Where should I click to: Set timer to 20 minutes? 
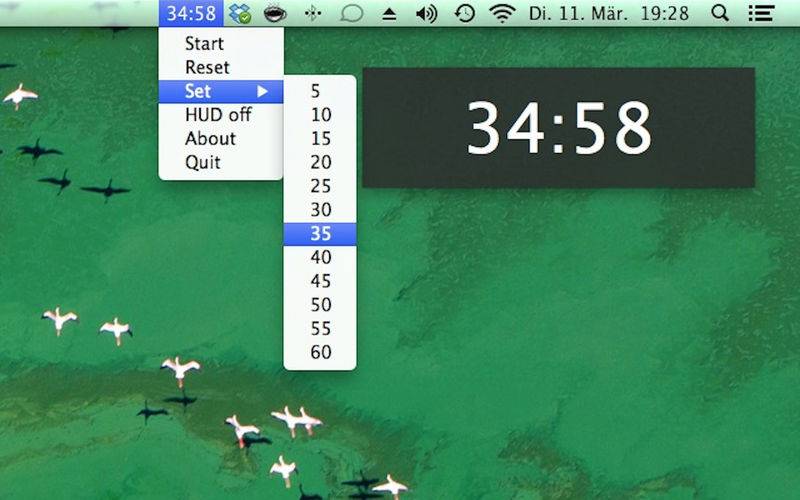[320, 162]
